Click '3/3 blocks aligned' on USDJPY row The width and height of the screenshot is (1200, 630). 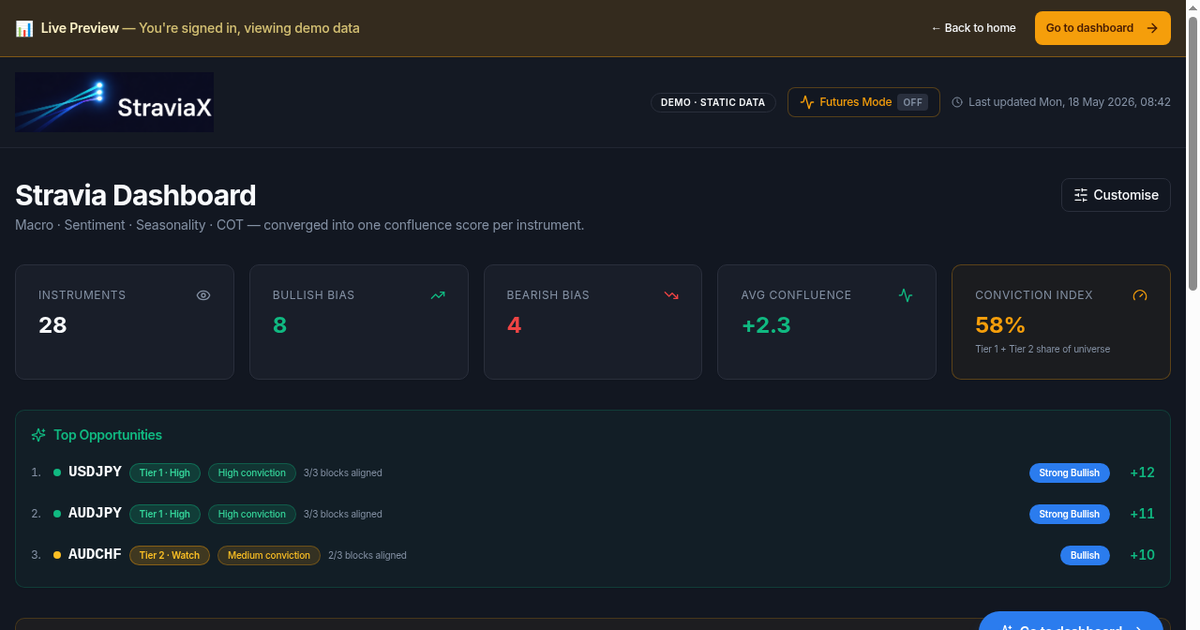point(343,473)
